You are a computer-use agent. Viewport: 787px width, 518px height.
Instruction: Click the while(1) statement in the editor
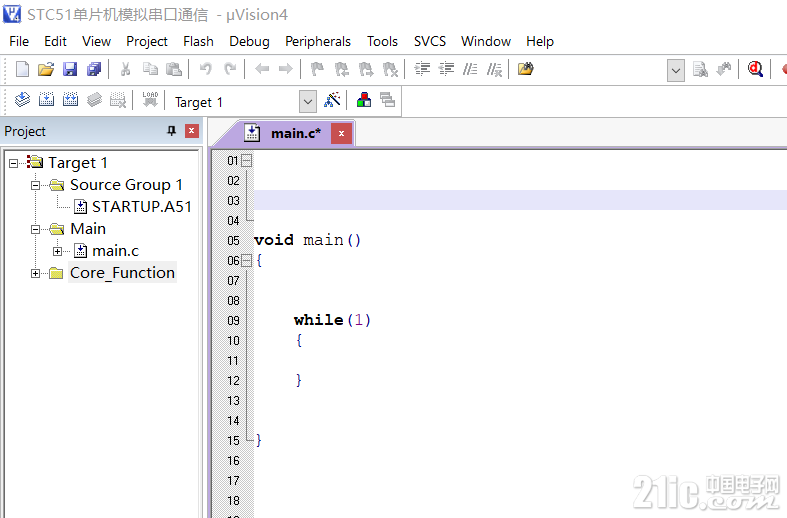(x=332, y=320)
